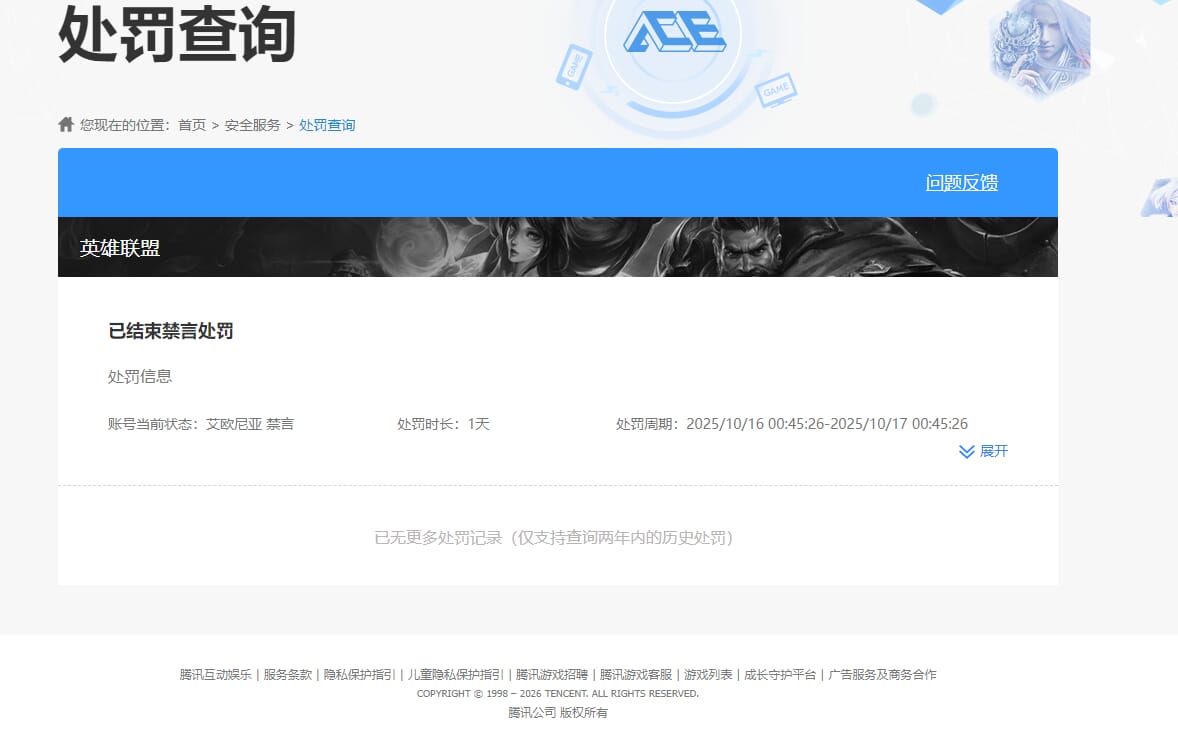
Task: Click the copyright 1998–2026 Tencent text
Action: tap(557, 694)
